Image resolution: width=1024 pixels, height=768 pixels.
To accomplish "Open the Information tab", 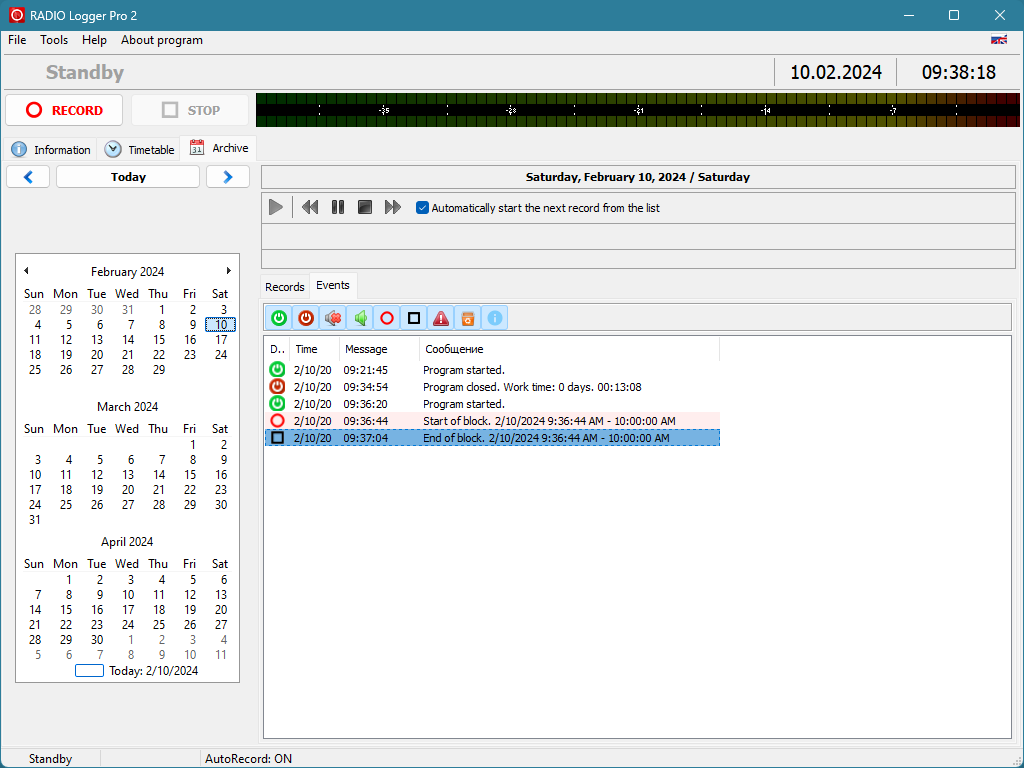I will pyautogui.click(x=51, y=150).
